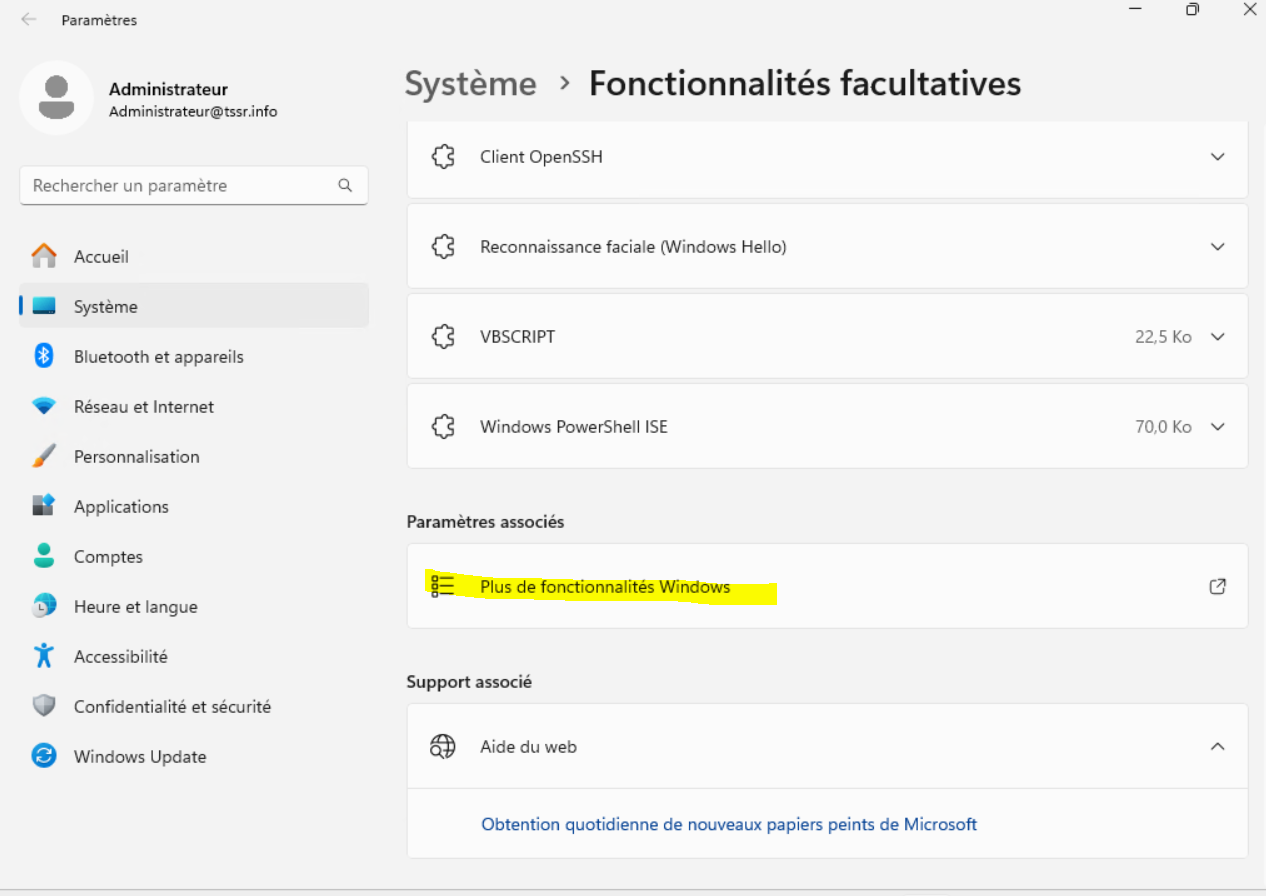Click the search magnifier icon
The height and width of the screenshot is (896, 1266).
345,185
